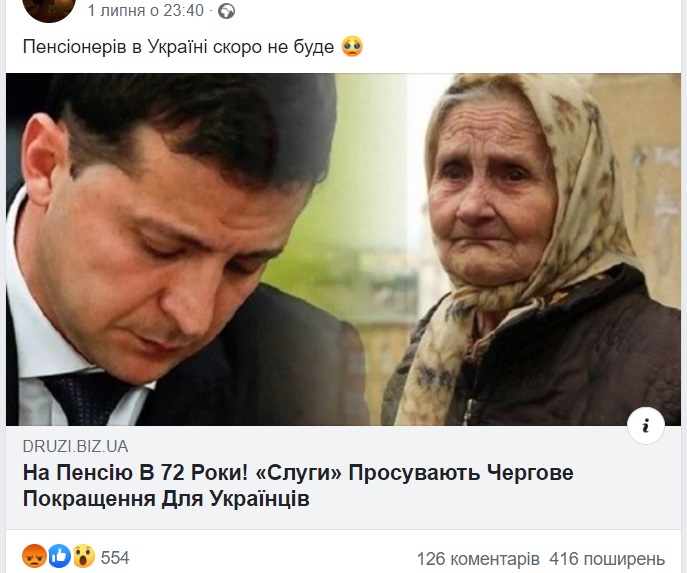Open article headline 'На Пенсію В 72 Роки!'
Viewport: 687px width, 573px height.
point(135,473)
